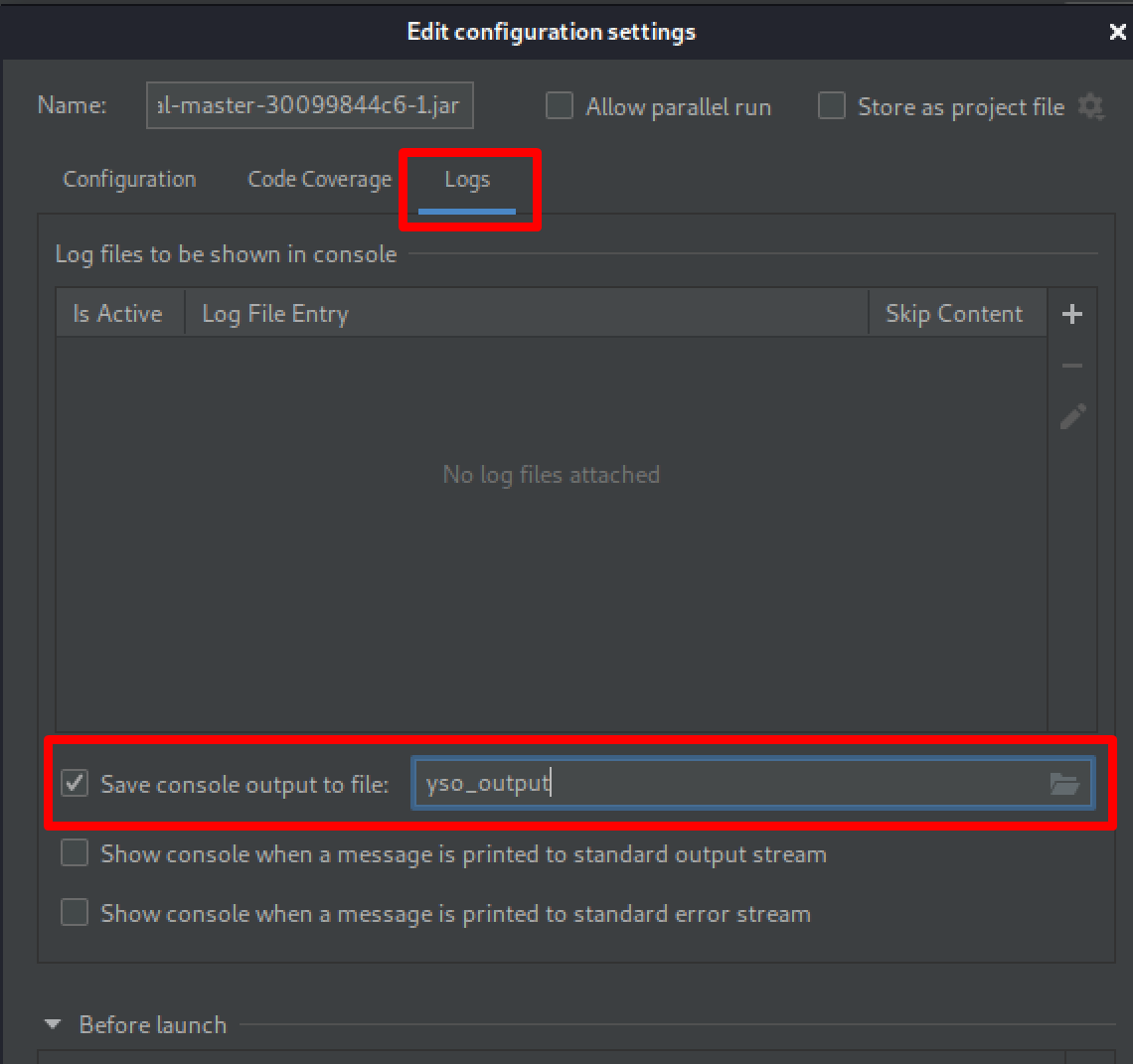Click the Name text field
This screenshot has width=1133, height=1064.
click(309, 105)
